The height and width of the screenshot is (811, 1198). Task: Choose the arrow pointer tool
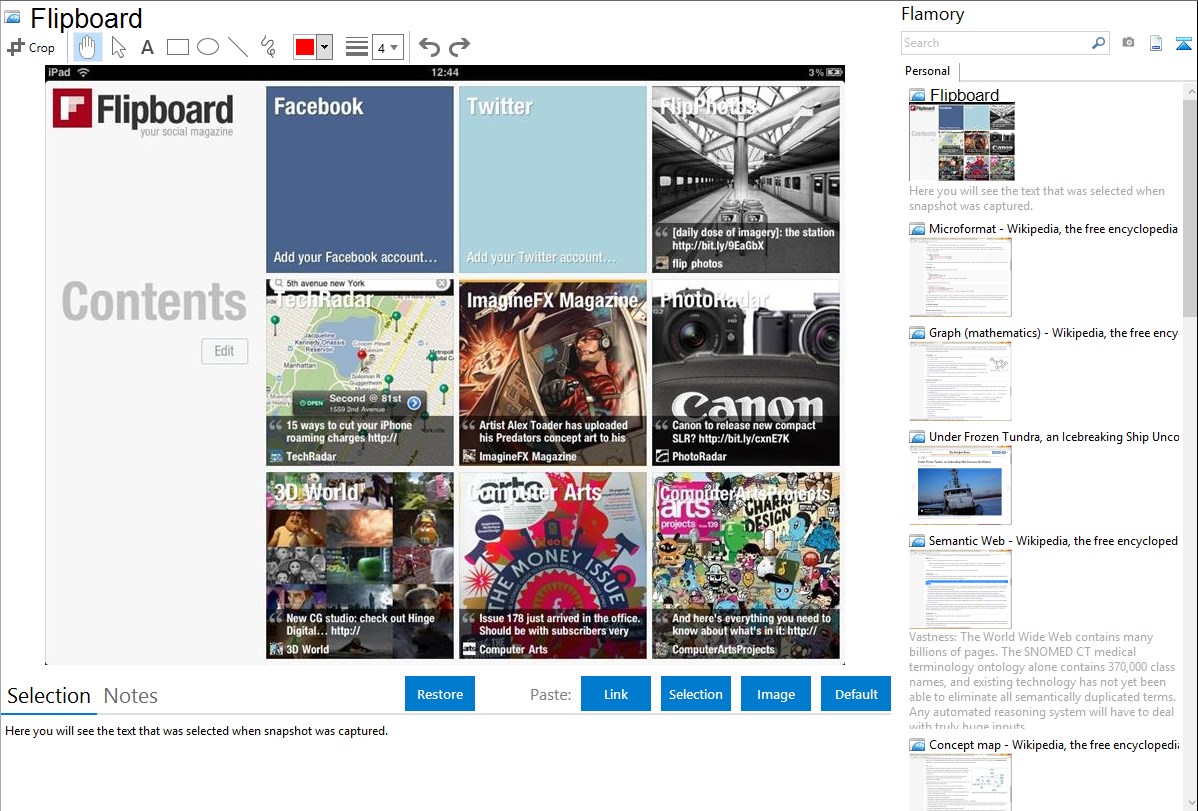pyautogui.click(x=118, y=47)
